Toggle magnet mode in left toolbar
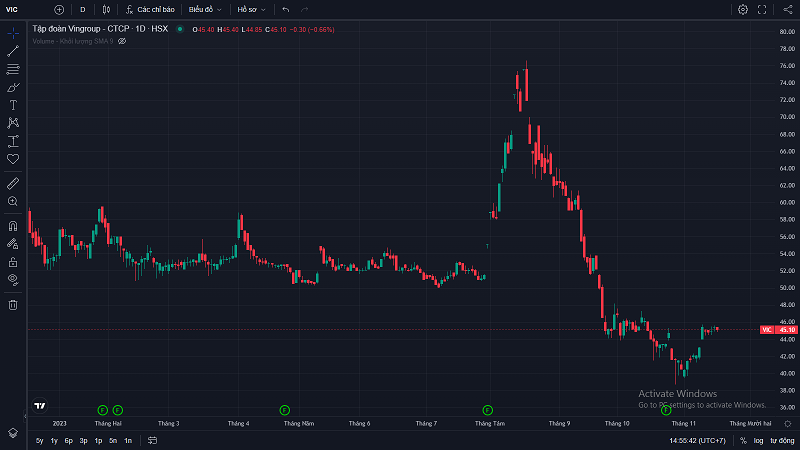Screen dimensions: 800x450 point(13,226)
